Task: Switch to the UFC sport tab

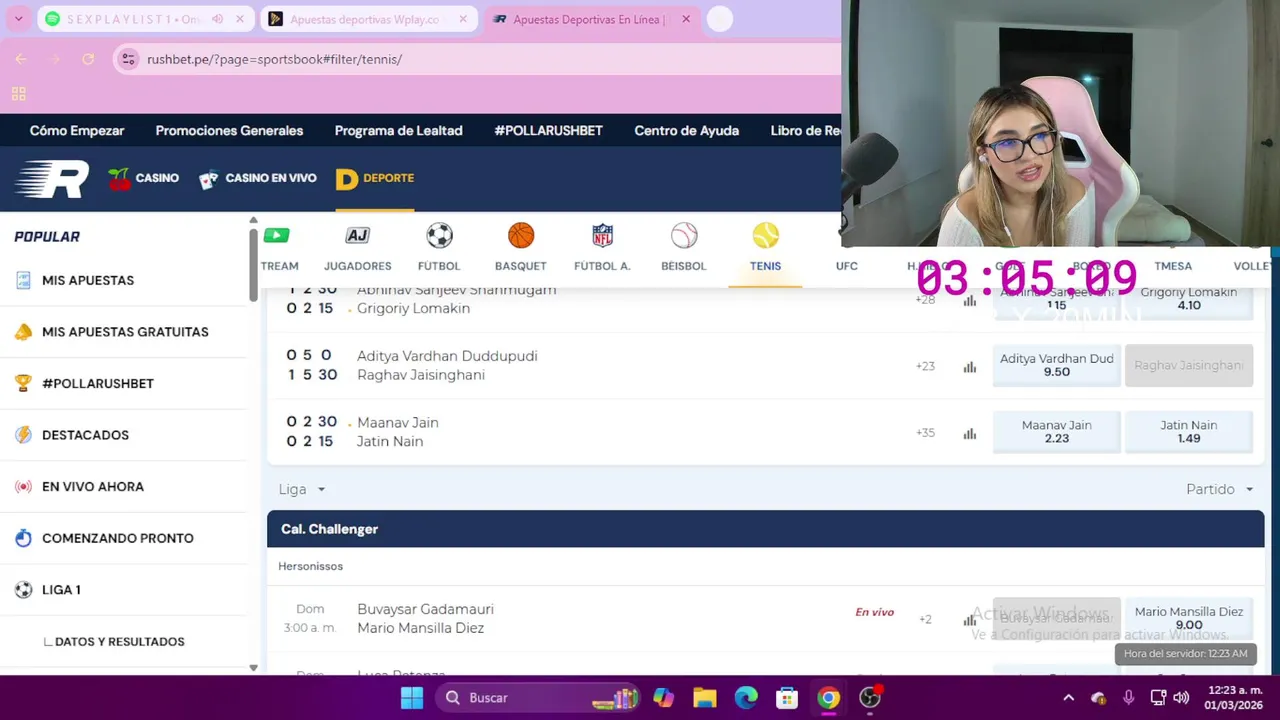Action: (x=847, y=266)
